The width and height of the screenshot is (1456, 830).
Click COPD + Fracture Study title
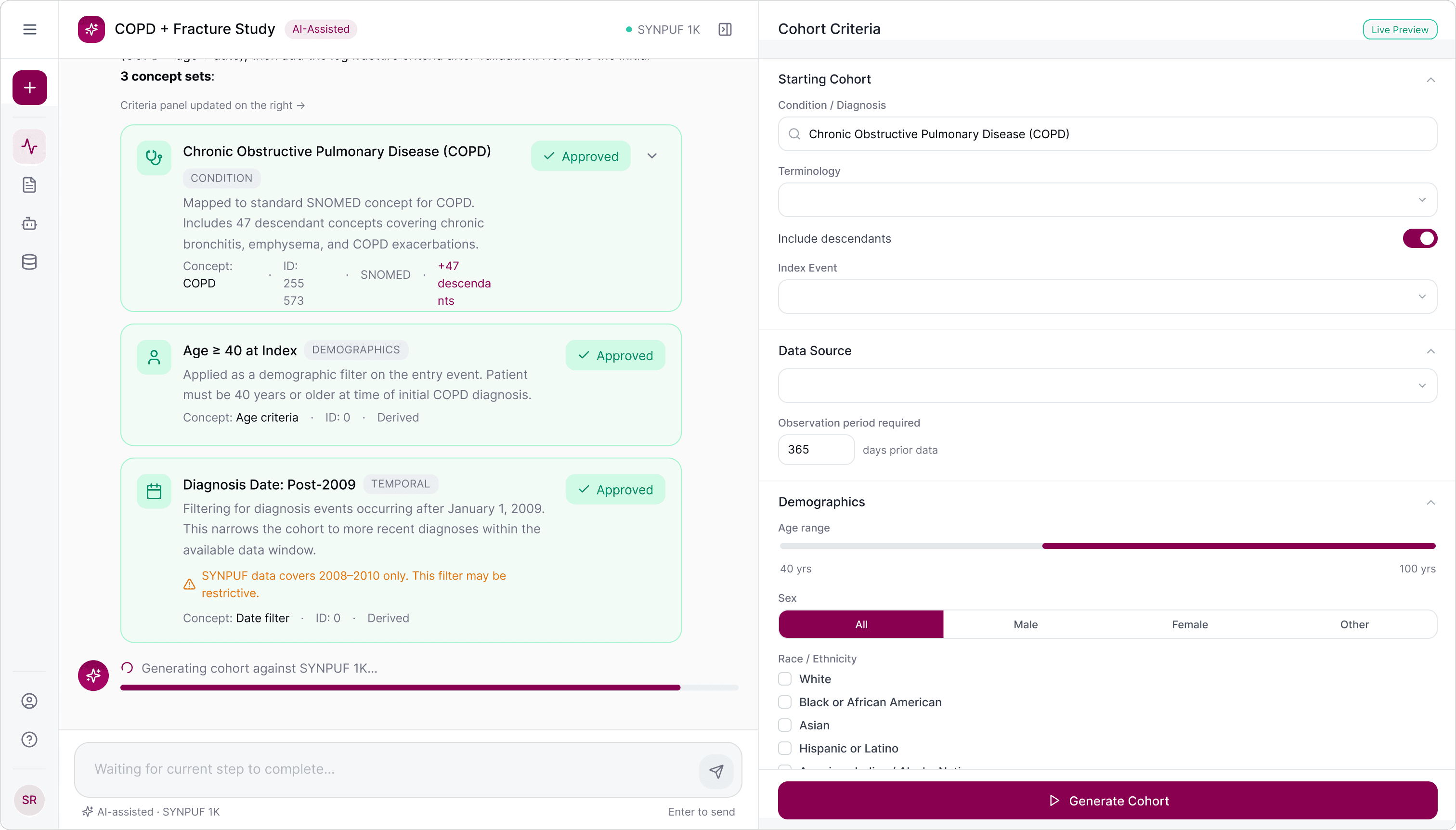[x=195, y=29]
